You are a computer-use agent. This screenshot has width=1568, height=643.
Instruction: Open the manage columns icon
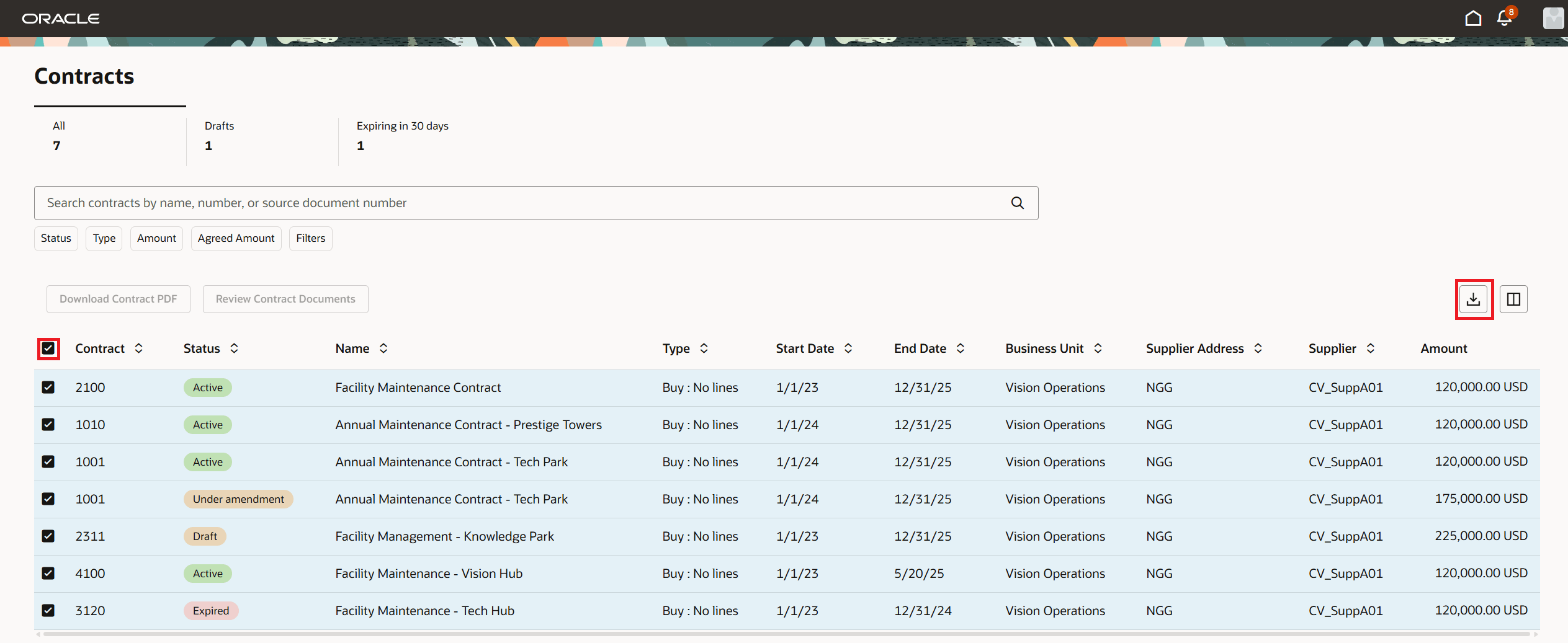[x=1513, y=299]
